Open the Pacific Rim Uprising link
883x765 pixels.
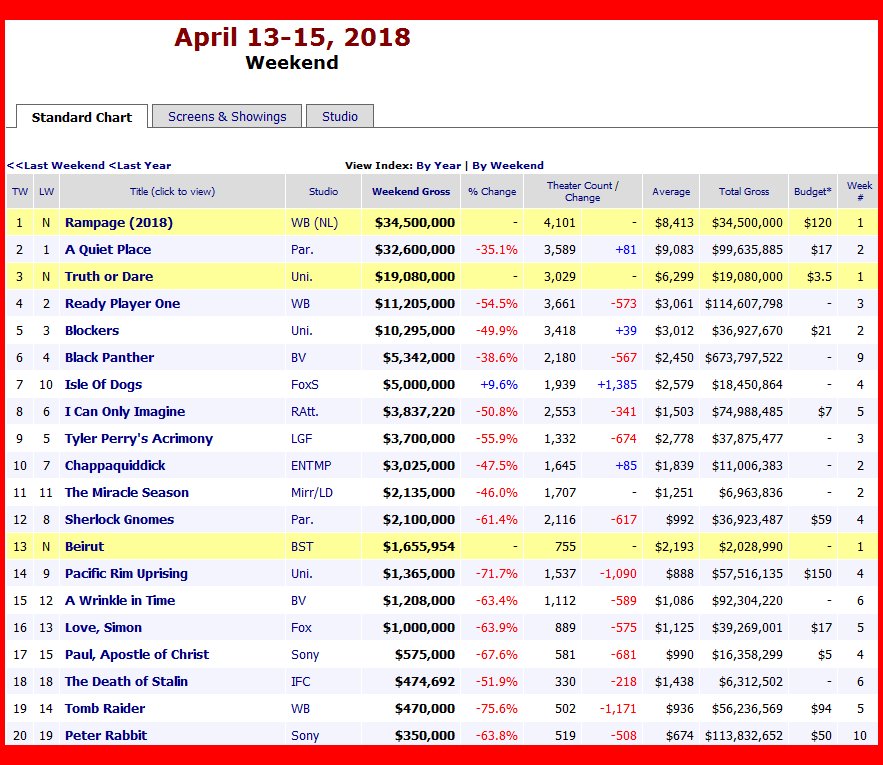tap(126, 574)
